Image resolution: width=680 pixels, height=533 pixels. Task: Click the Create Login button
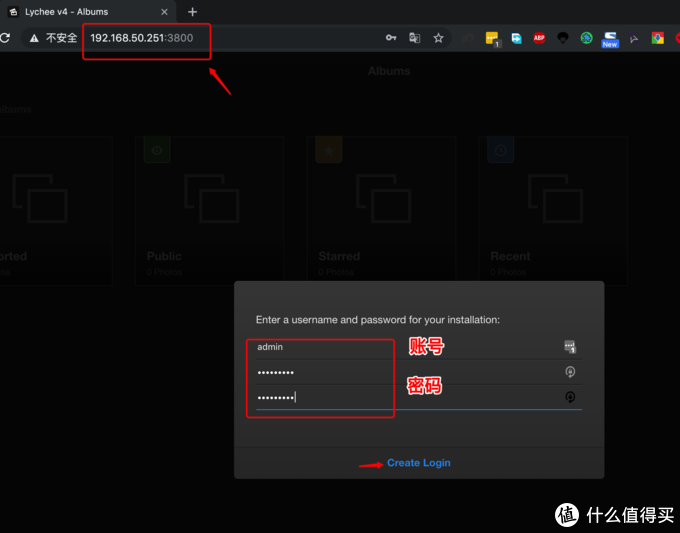[x=418, y=463]
